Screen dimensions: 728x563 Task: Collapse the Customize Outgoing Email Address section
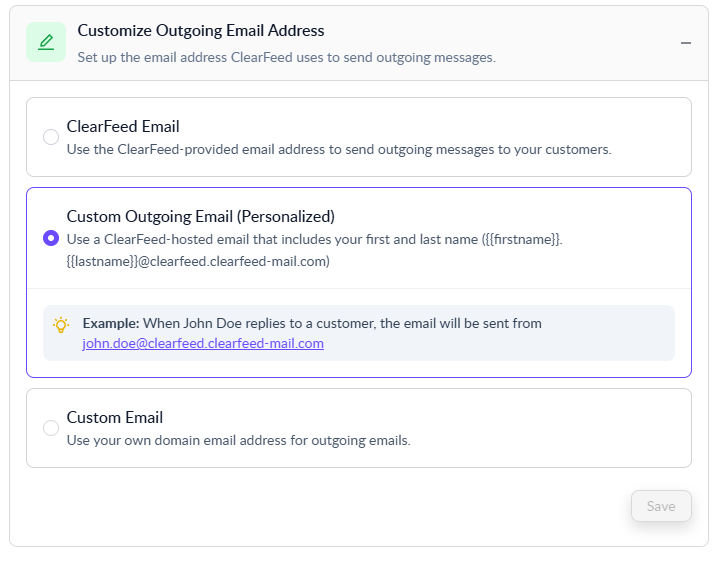pyautogui.click(x=686, y=43)
